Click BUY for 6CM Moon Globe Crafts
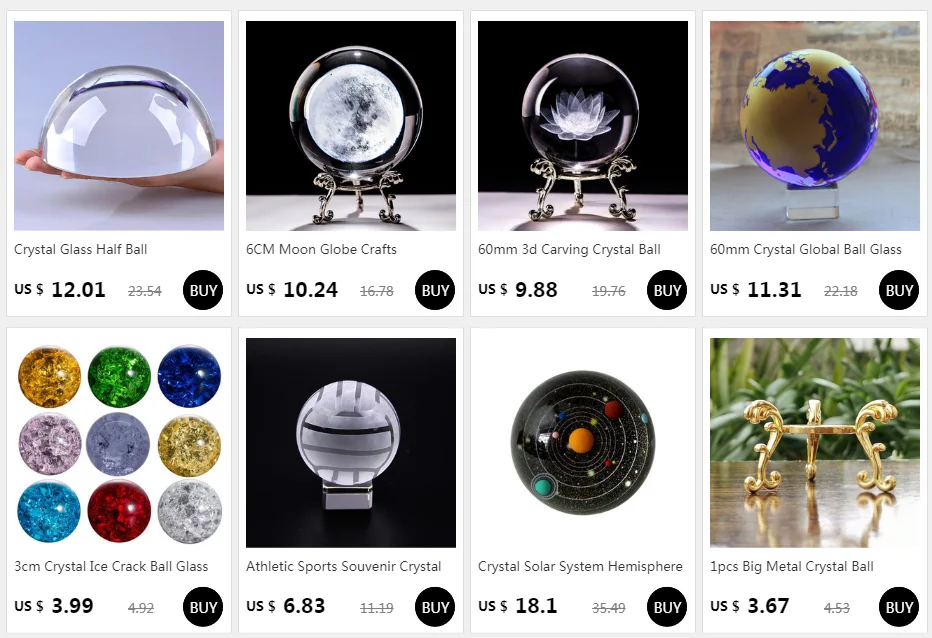The height and width of the screenshot is (638, 932). [x=435, y=290]
